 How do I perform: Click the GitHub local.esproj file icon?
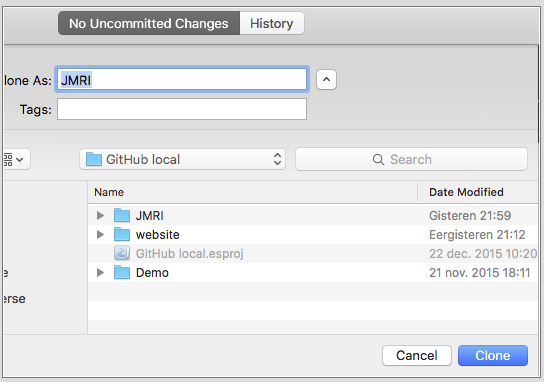coord(122,254)
